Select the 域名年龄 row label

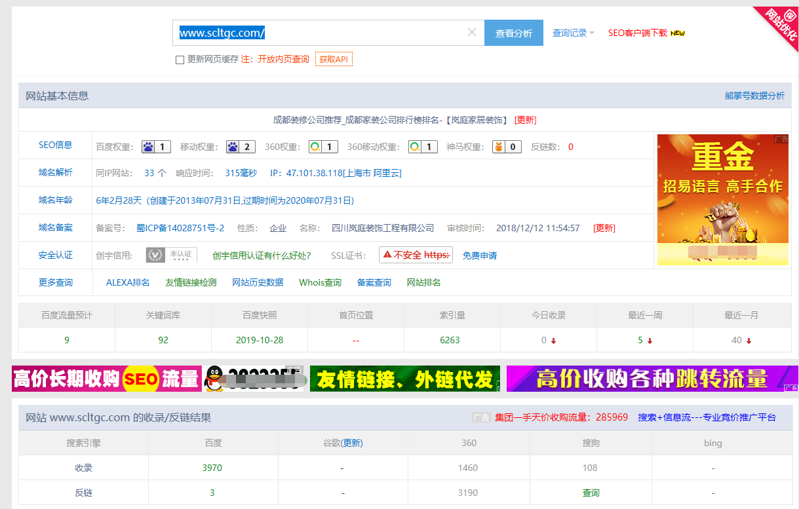pyautogui.click(x=56, y=200)
